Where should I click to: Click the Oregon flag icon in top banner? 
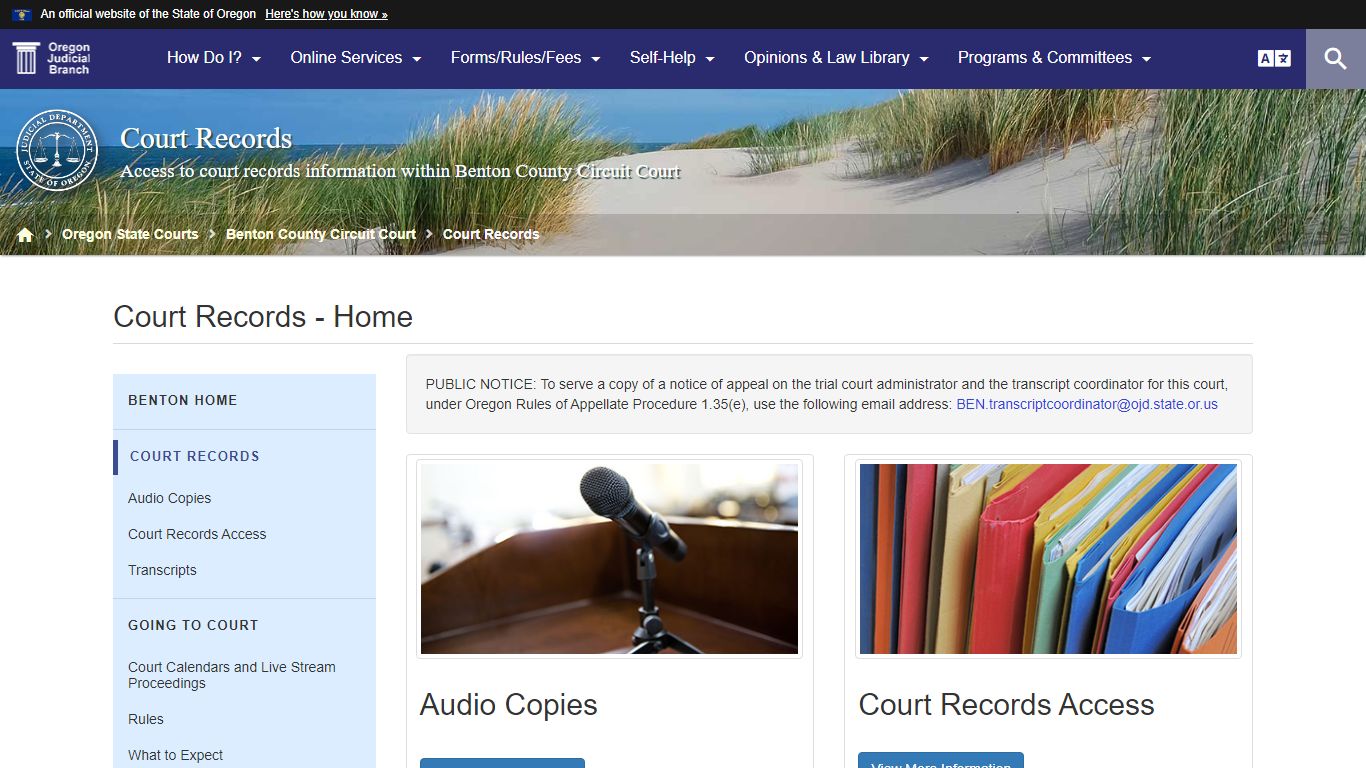pyautogui.click(x=22, y=14)
